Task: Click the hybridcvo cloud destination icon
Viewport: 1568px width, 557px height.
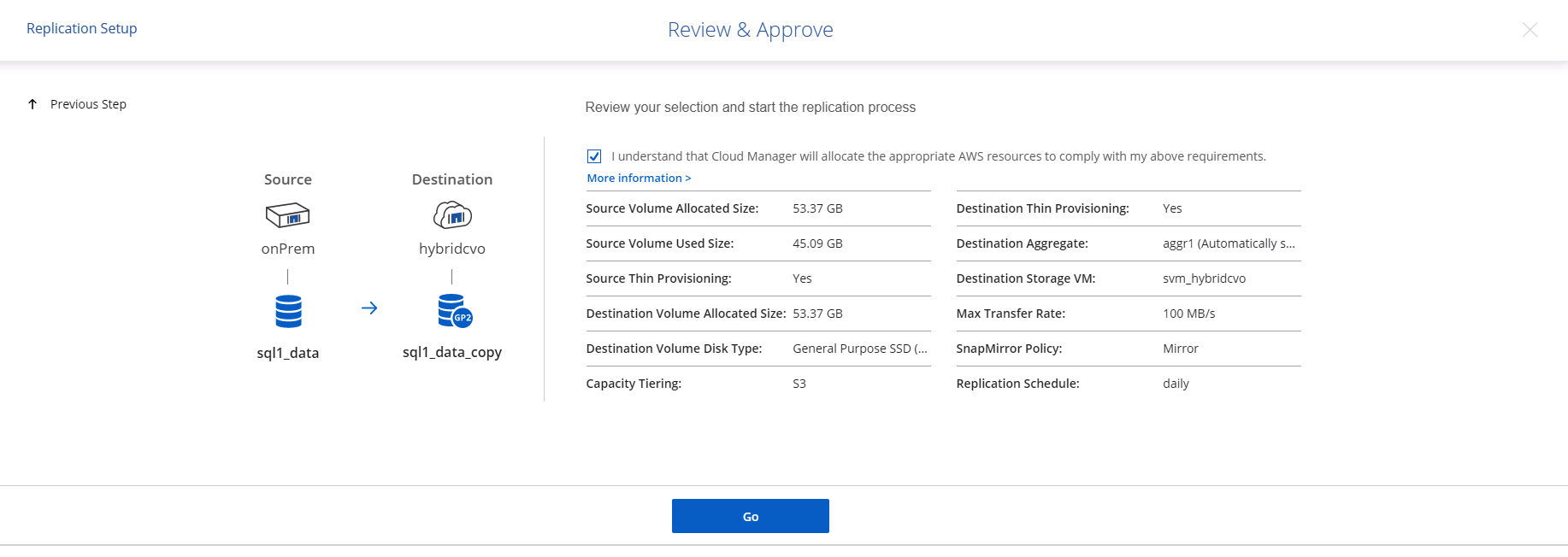Action: pyautogui.click(x=452, y=215)
